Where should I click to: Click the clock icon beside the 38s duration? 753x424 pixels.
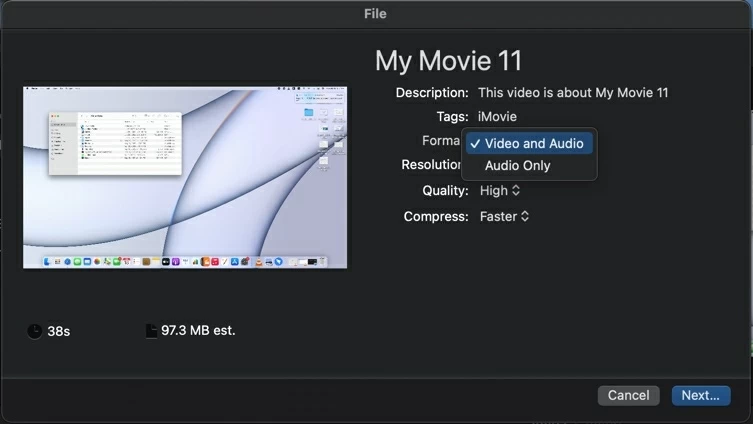point(35,331)
